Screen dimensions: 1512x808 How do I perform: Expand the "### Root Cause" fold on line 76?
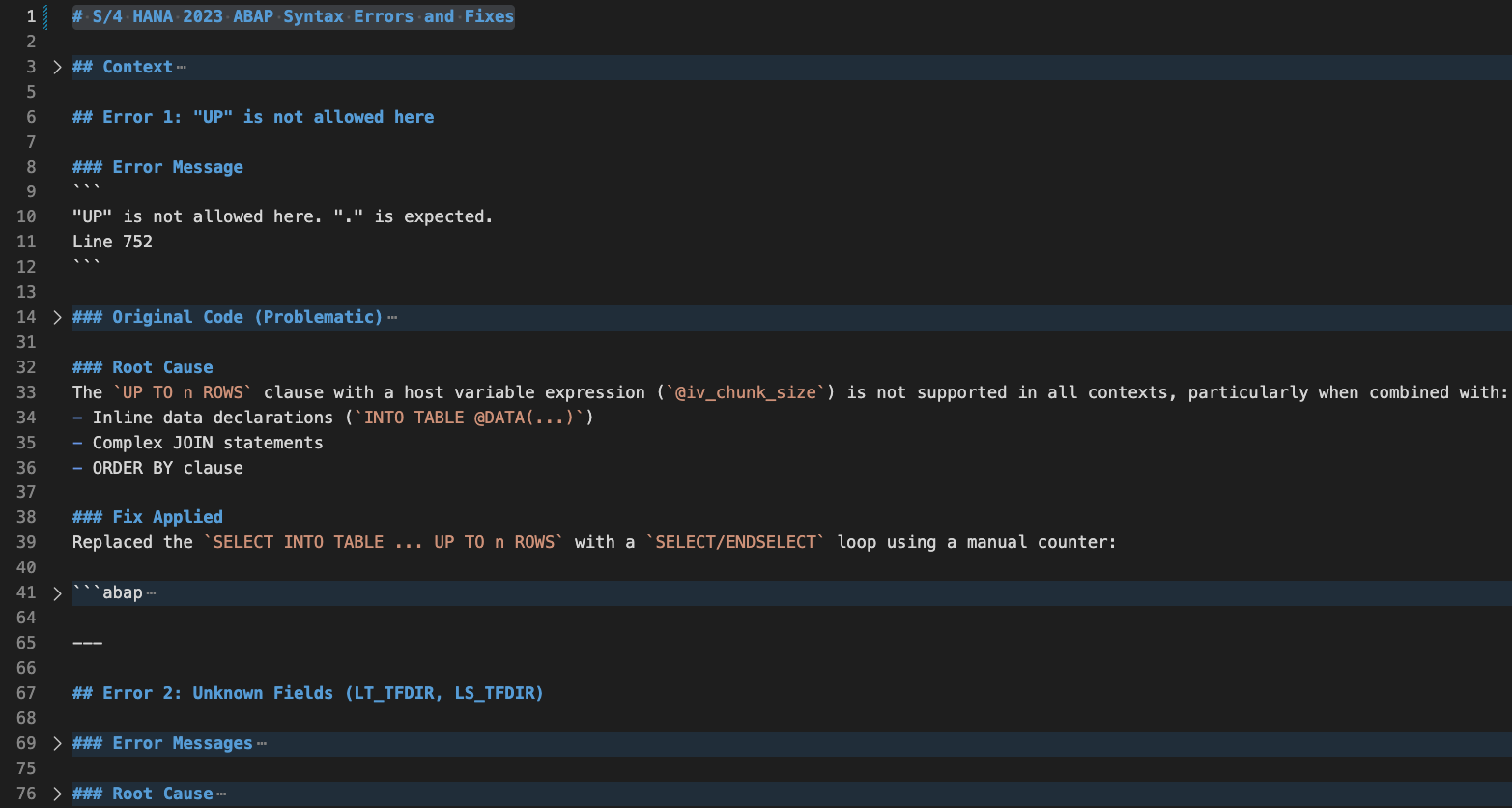pos(56,794)
